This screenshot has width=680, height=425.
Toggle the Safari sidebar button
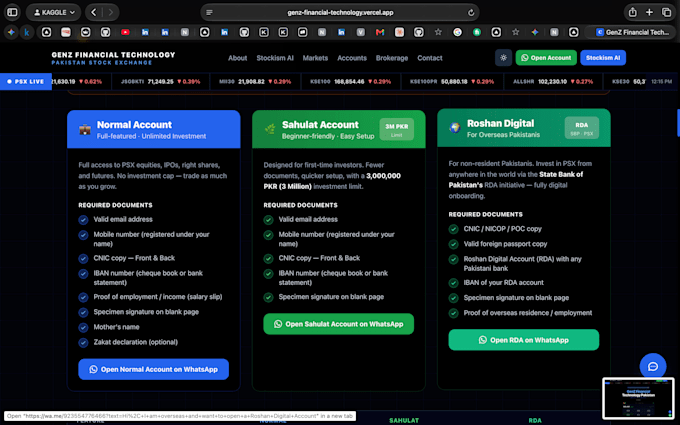tap(12, 12)
